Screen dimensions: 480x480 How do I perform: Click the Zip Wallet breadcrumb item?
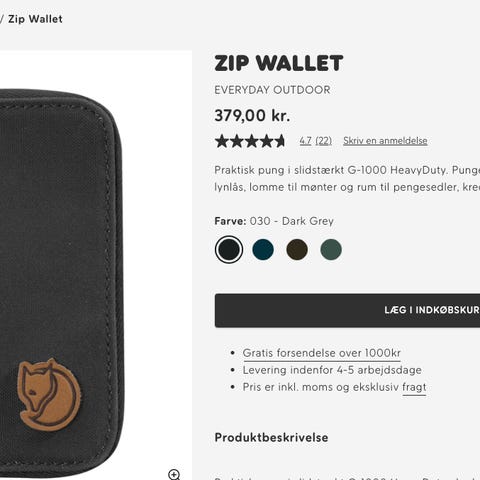coord(35,19)
